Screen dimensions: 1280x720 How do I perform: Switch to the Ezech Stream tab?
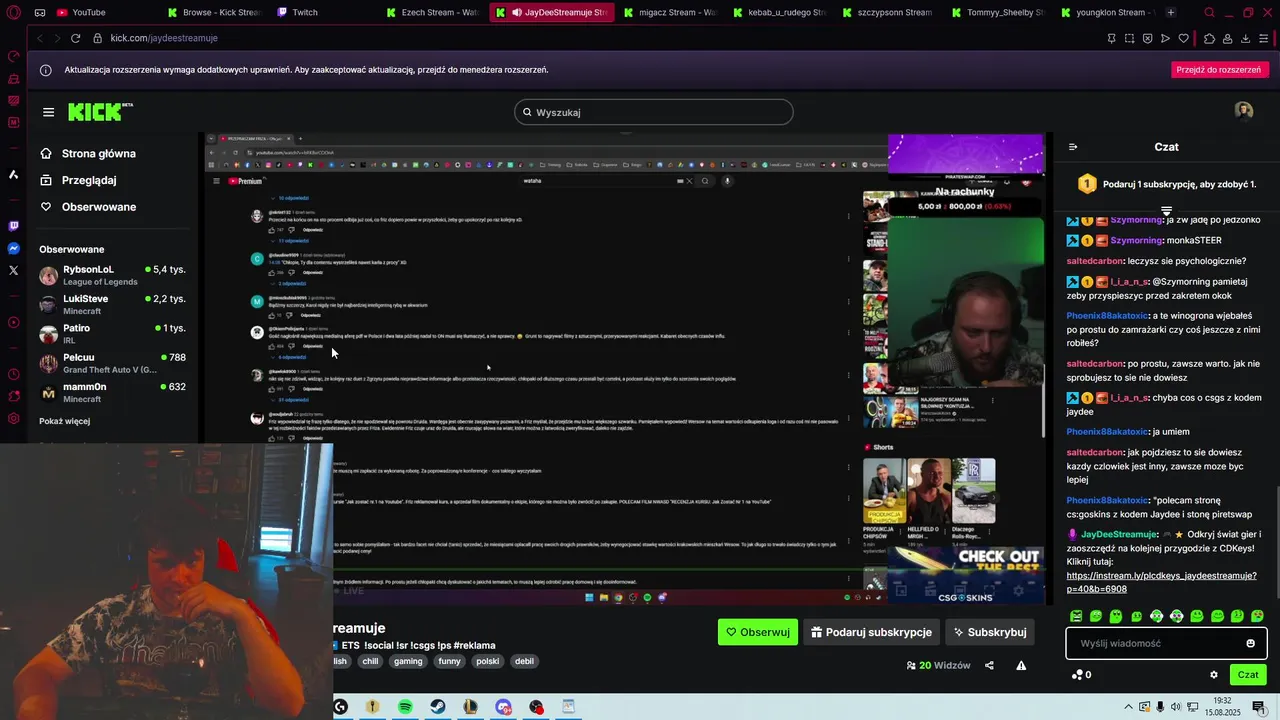[x=432, y=13]
